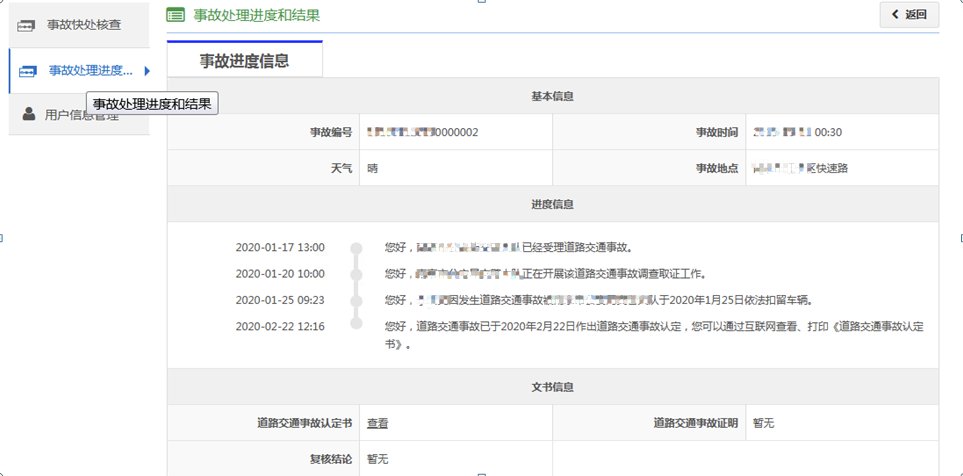Switch to the 事故进度信息 tab

(244, 60)
